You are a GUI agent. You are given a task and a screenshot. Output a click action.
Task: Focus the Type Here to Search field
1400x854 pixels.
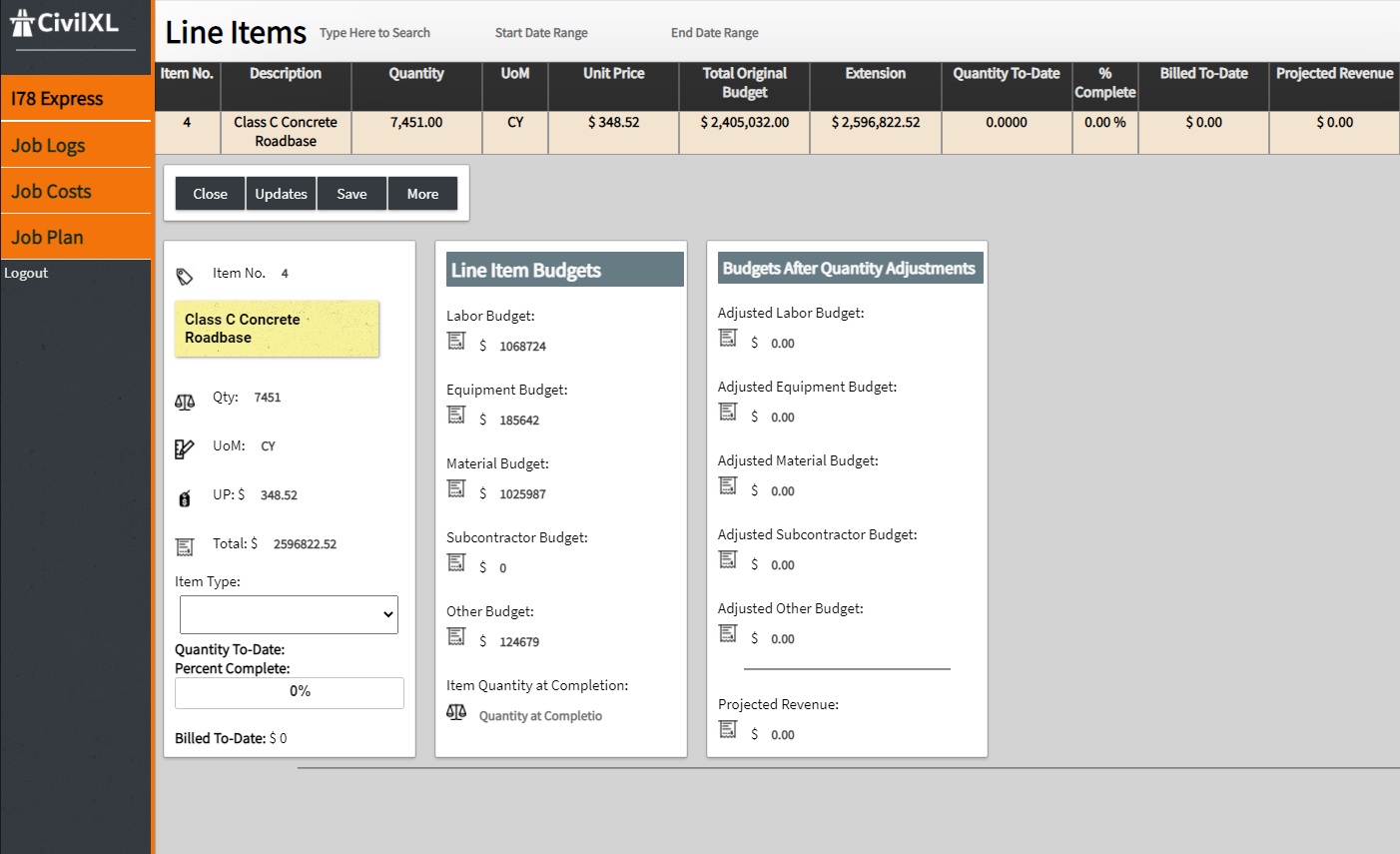coord(375,33)
